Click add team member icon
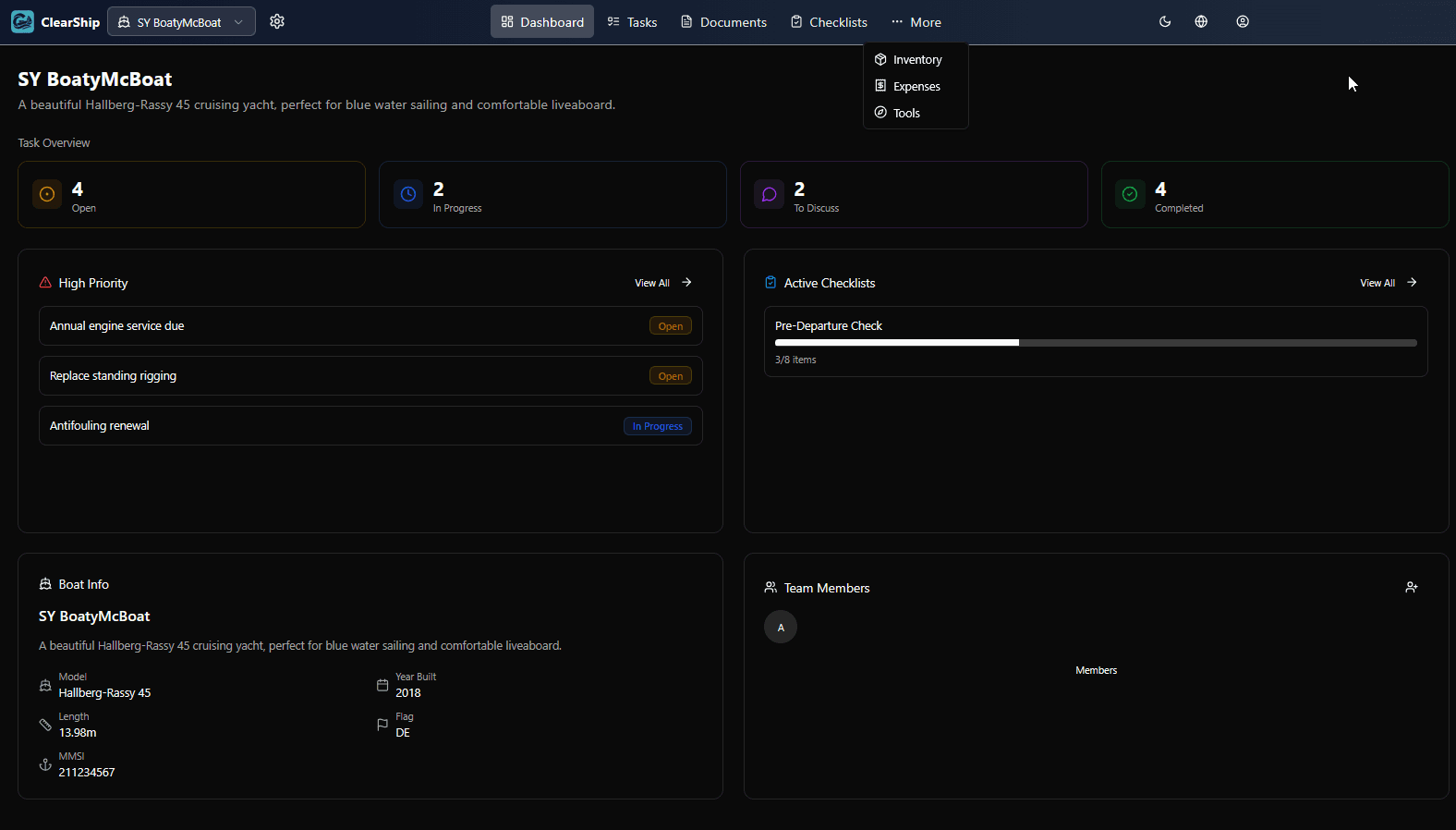Viewport: 1456px width, 830px height. click(1412, 587)
